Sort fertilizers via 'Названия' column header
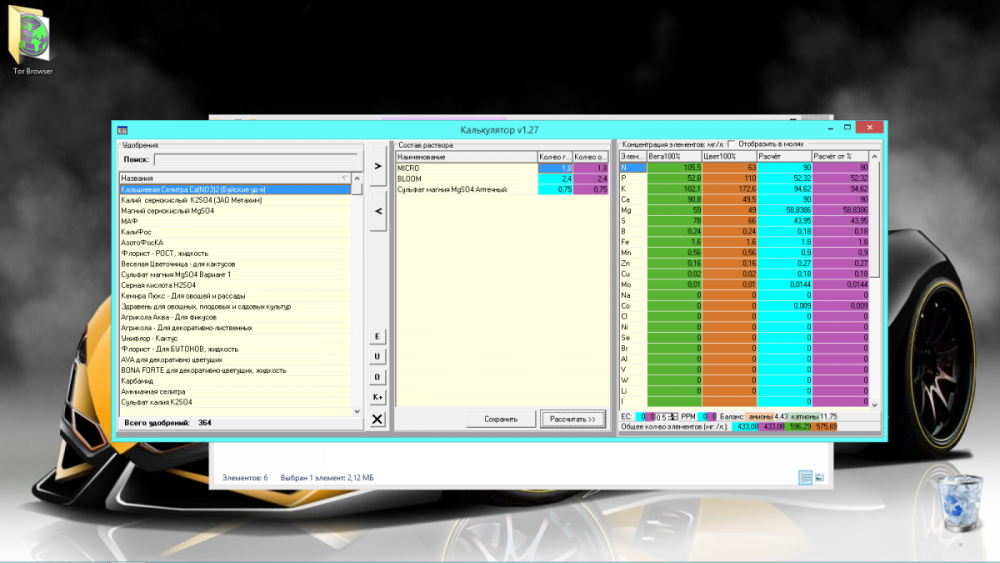 pyautogui.click(x=235, y=179)
